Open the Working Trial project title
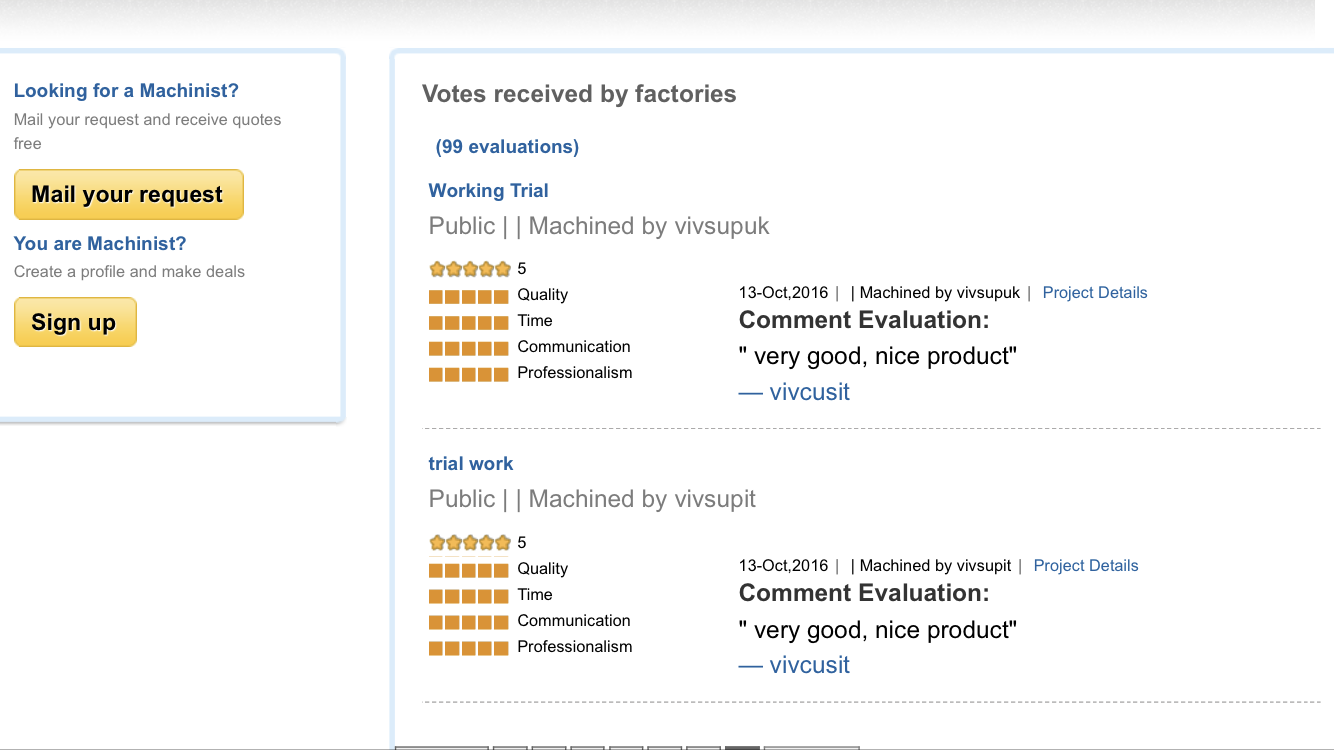The image size is (1334, 750). tap(488, 191)
